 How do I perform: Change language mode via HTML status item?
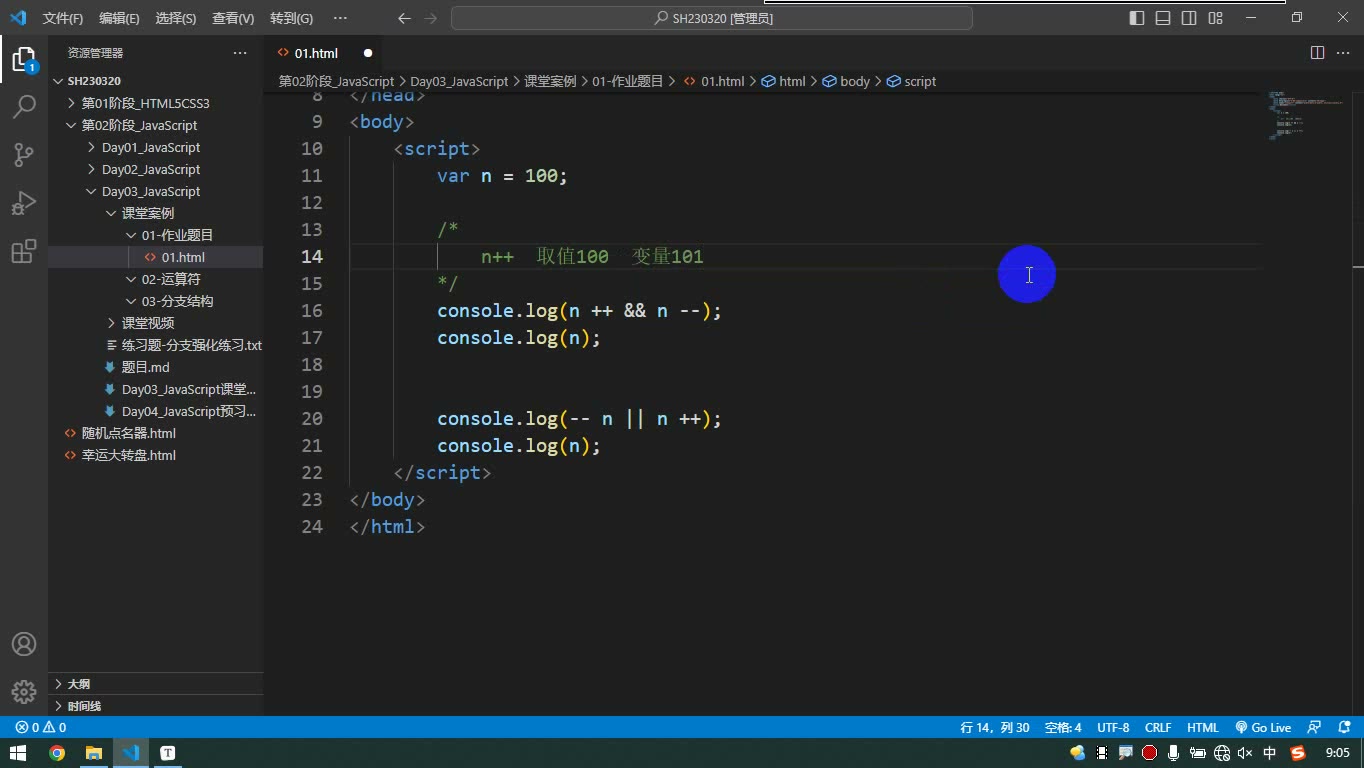click(x=1203, y=728)
